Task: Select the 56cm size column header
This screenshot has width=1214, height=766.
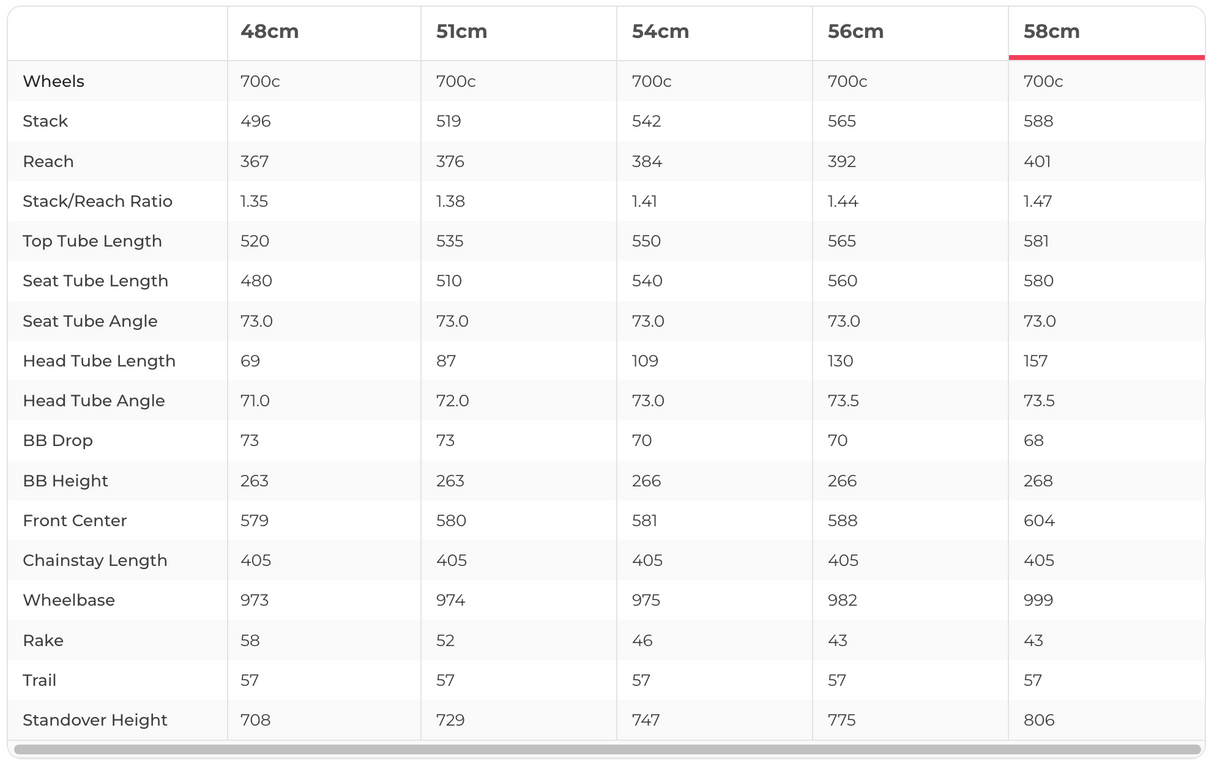Action: pos(855,32)
